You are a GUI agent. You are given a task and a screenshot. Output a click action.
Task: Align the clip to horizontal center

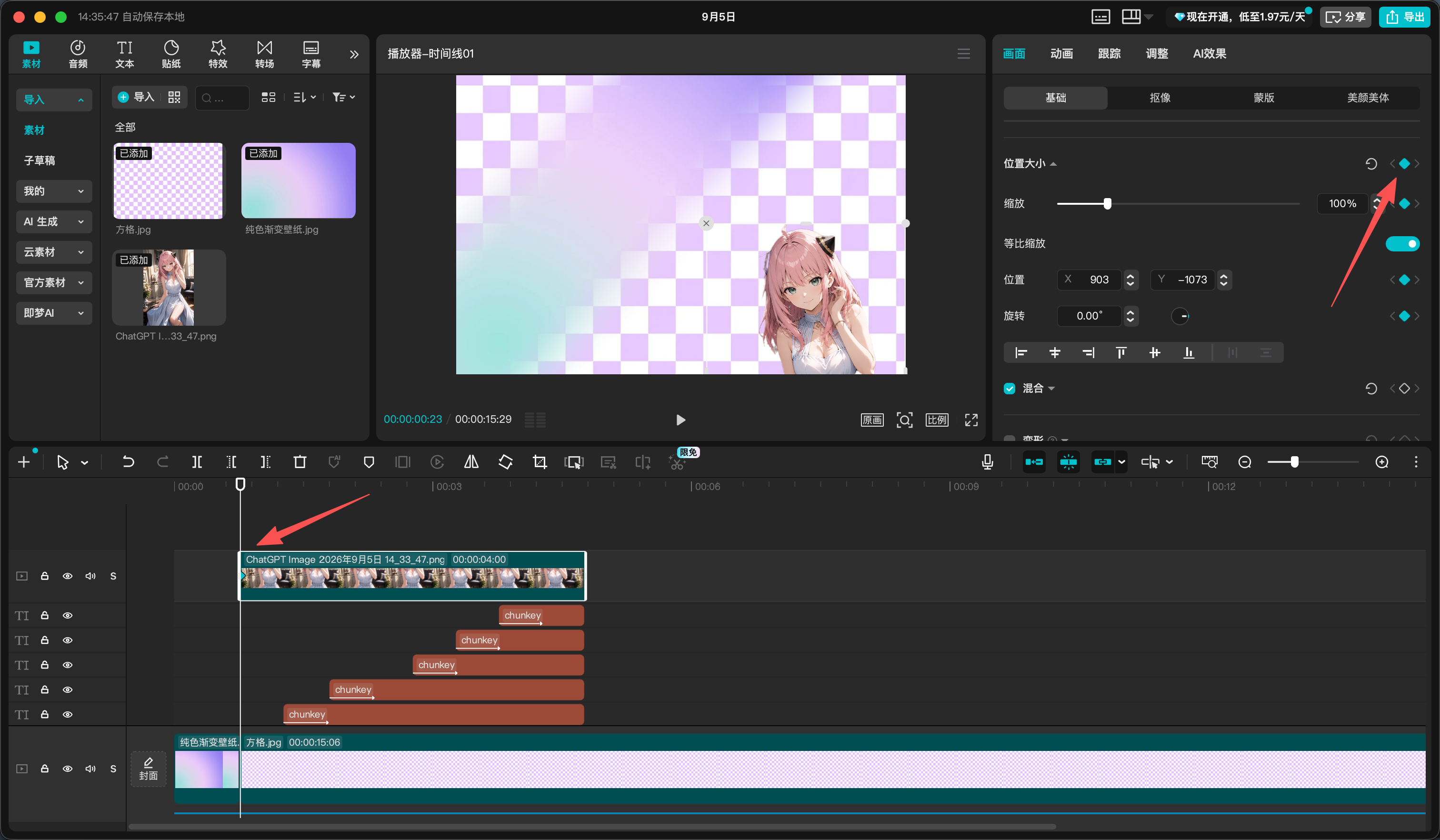click(x=1055, y=352)
